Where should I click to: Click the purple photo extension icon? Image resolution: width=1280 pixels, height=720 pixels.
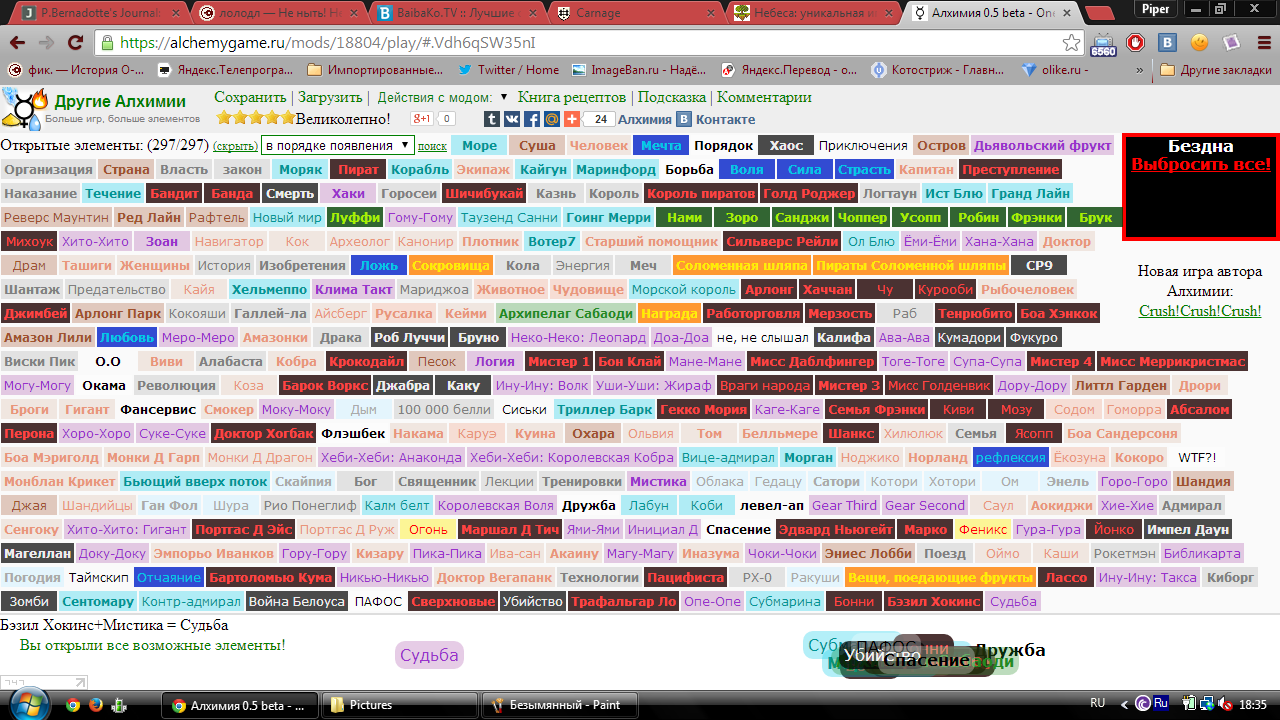click(1231, 43)
